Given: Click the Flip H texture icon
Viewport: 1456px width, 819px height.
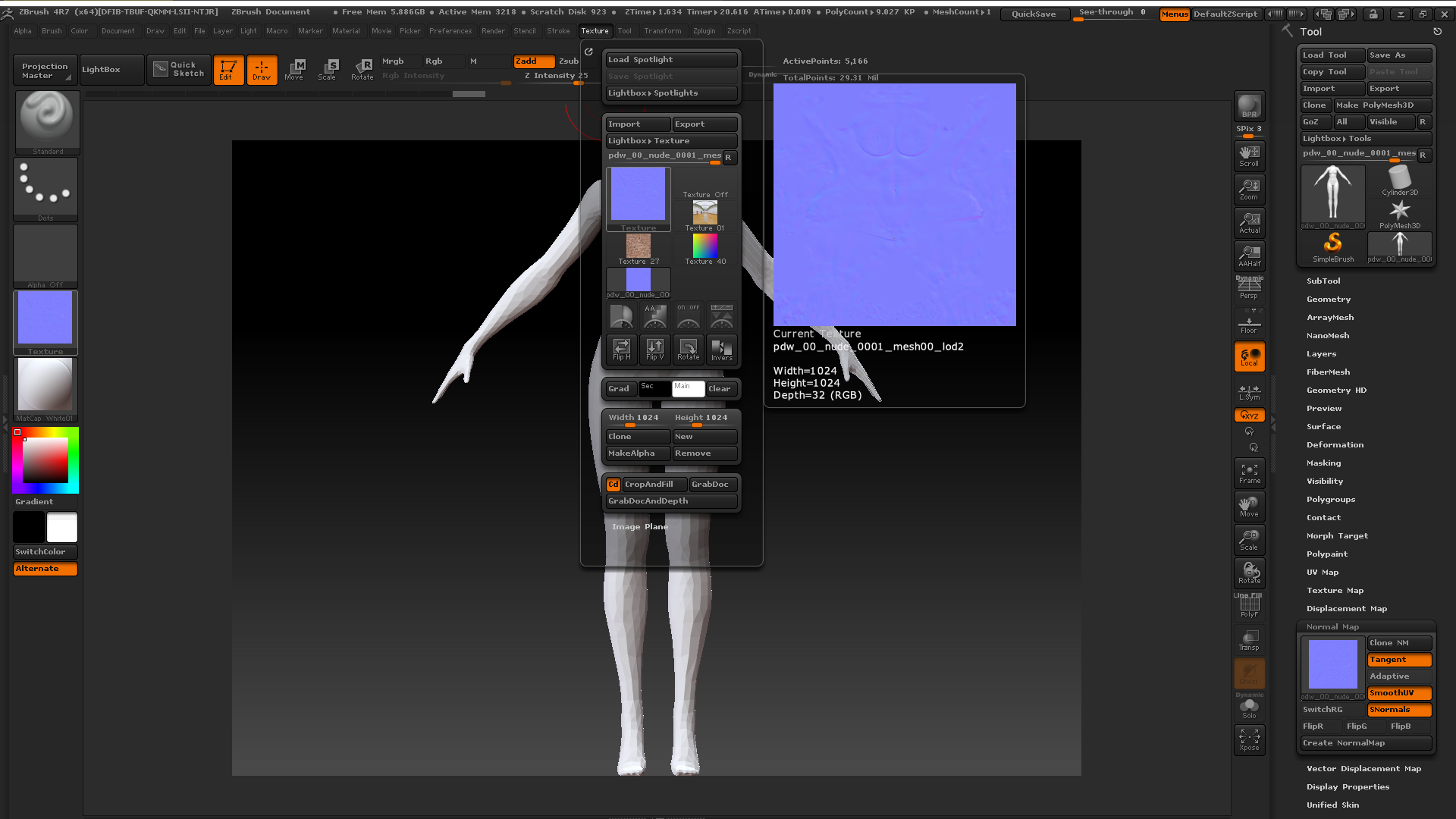Looking at the screenshot, I should (621, 349).
